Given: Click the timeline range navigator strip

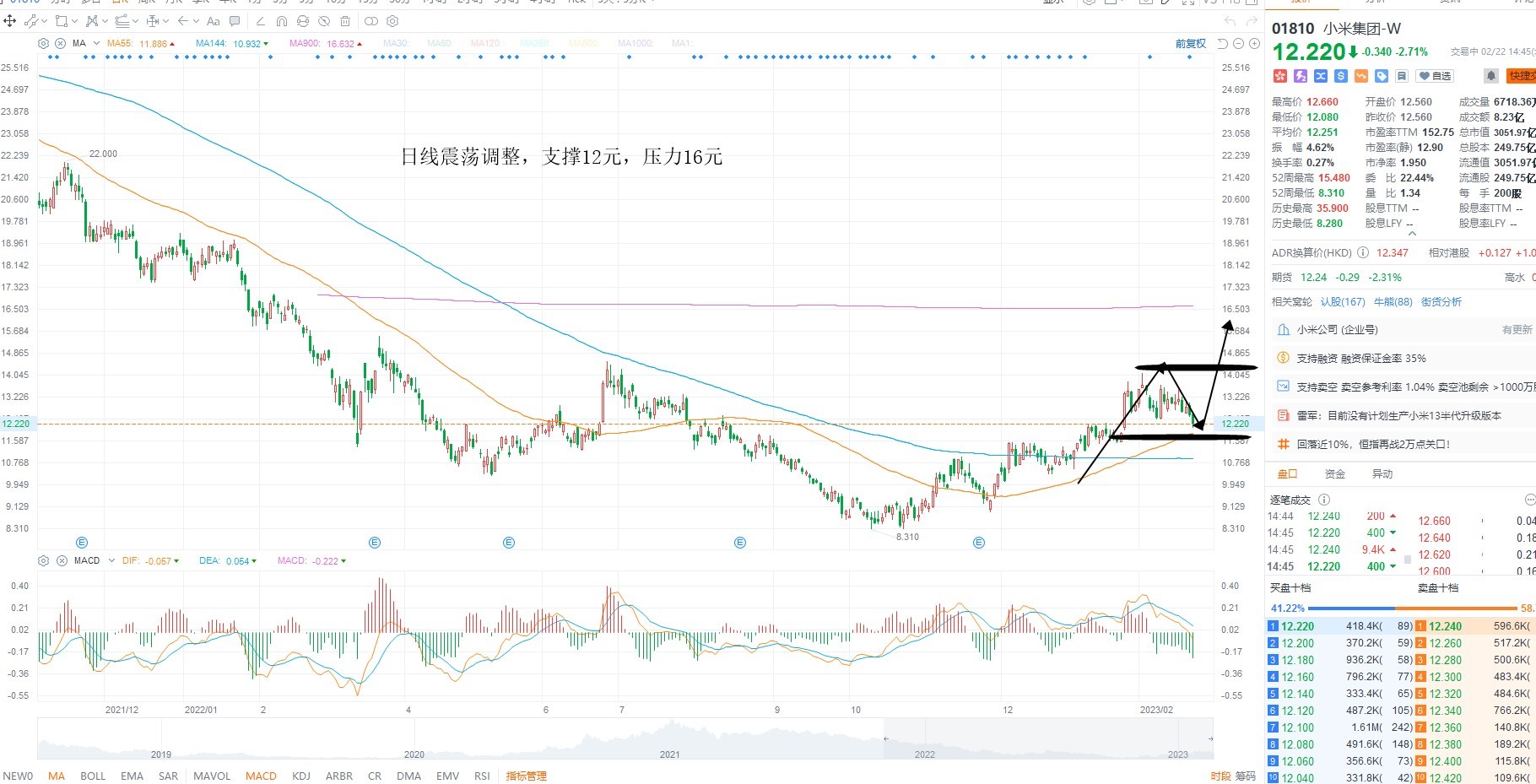Looking at the screenshot, I should click(x=625, y=739).
